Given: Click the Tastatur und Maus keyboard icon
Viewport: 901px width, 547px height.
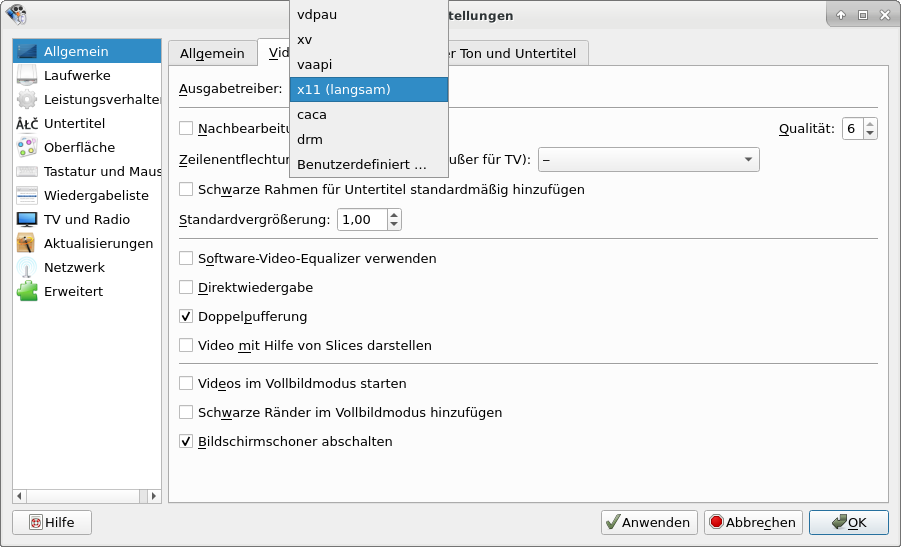Looking at the screenshot, I should tap(27, 172).
